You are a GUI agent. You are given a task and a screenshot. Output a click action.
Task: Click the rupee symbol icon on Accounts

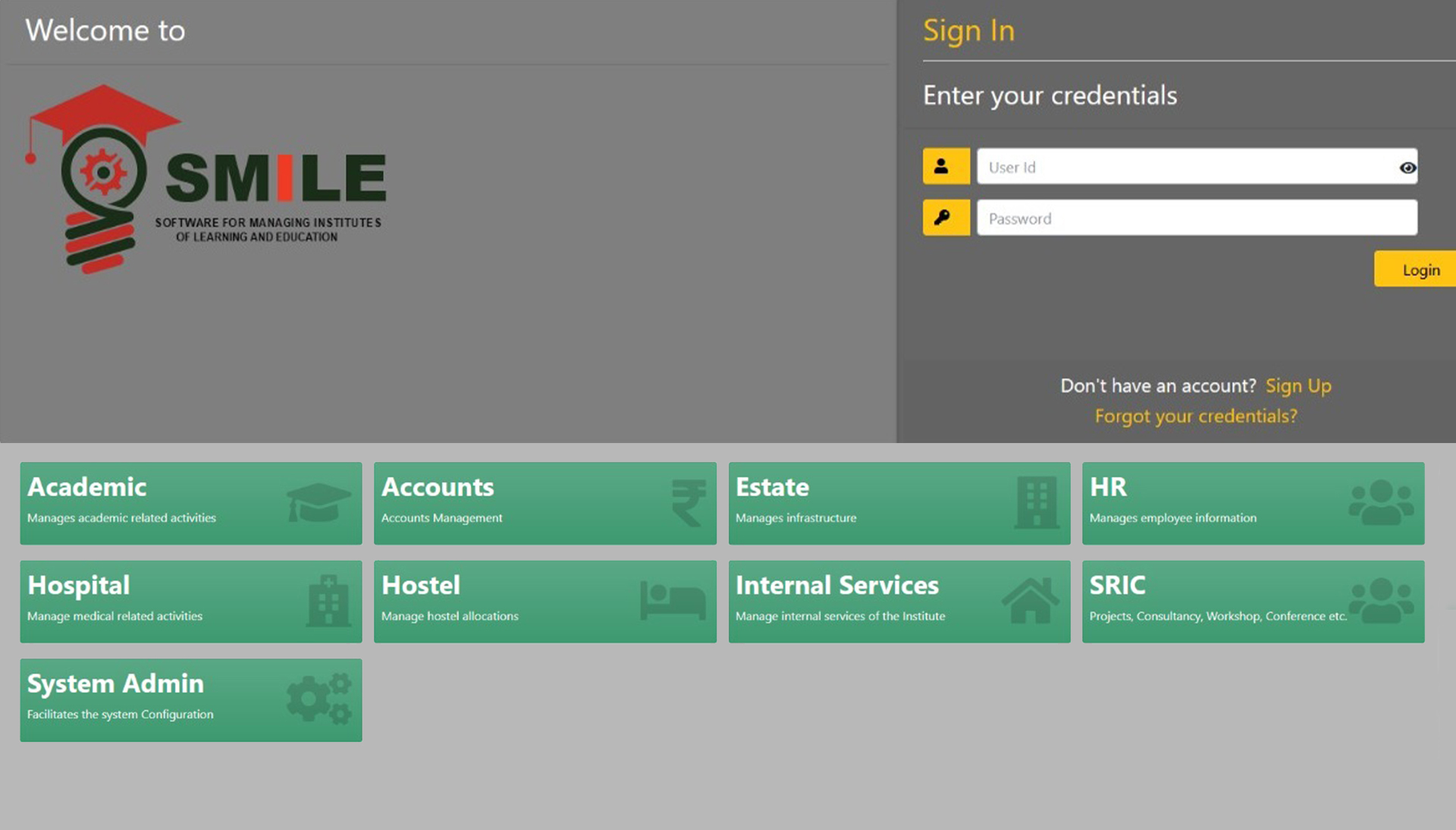point(689,502)
